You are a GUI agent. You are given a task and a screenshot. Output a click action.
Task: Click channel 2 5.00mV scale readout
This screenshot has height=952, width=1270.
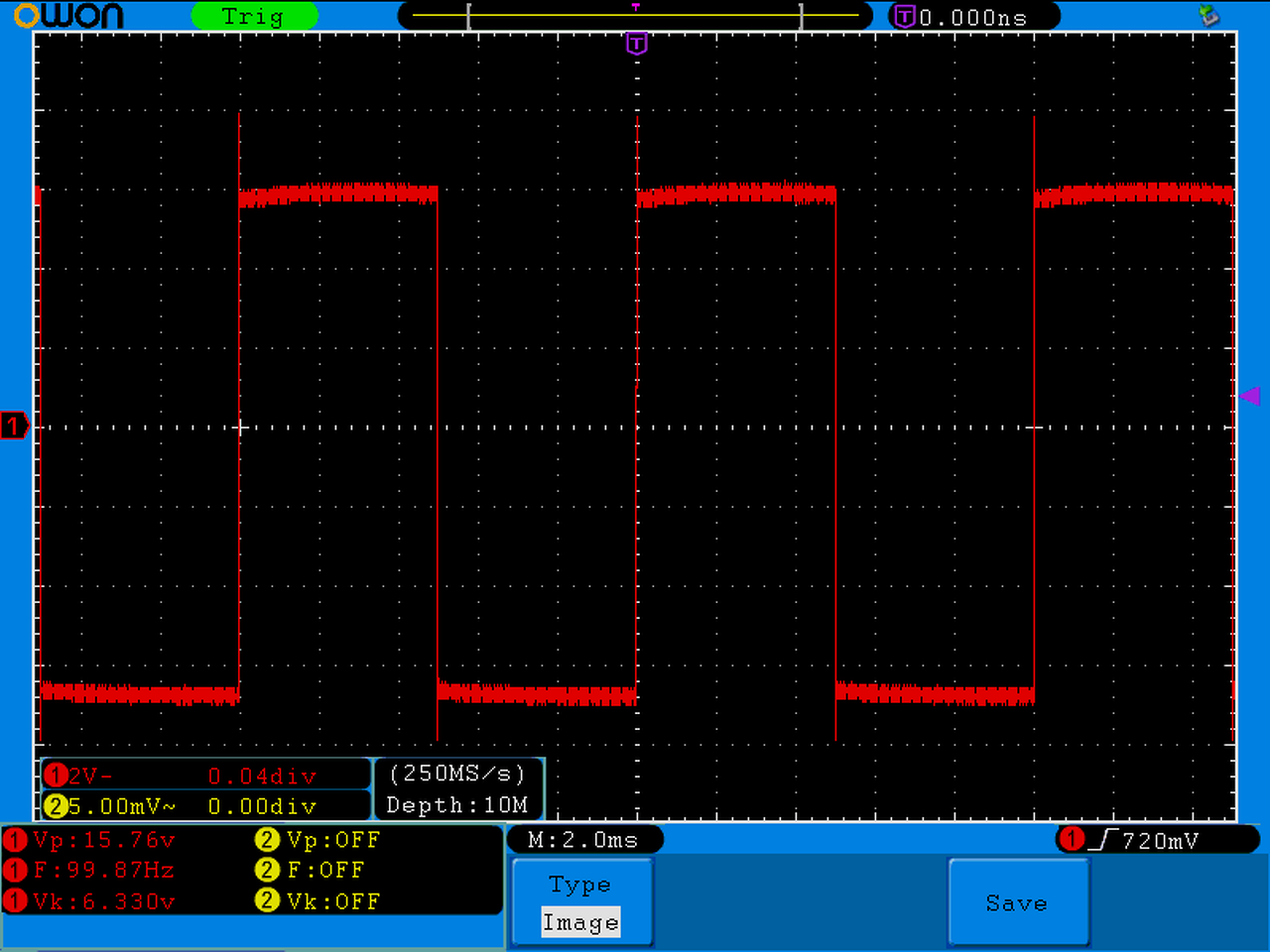click(122, 806)
